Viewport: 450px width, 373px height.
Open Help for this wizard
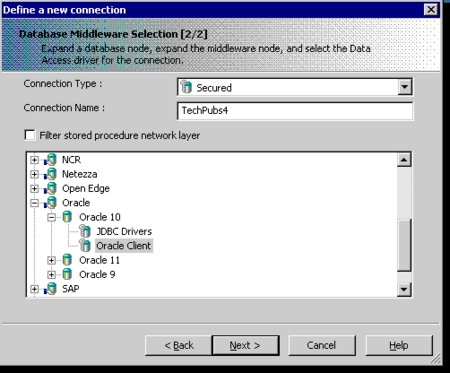tap(399, 345)
